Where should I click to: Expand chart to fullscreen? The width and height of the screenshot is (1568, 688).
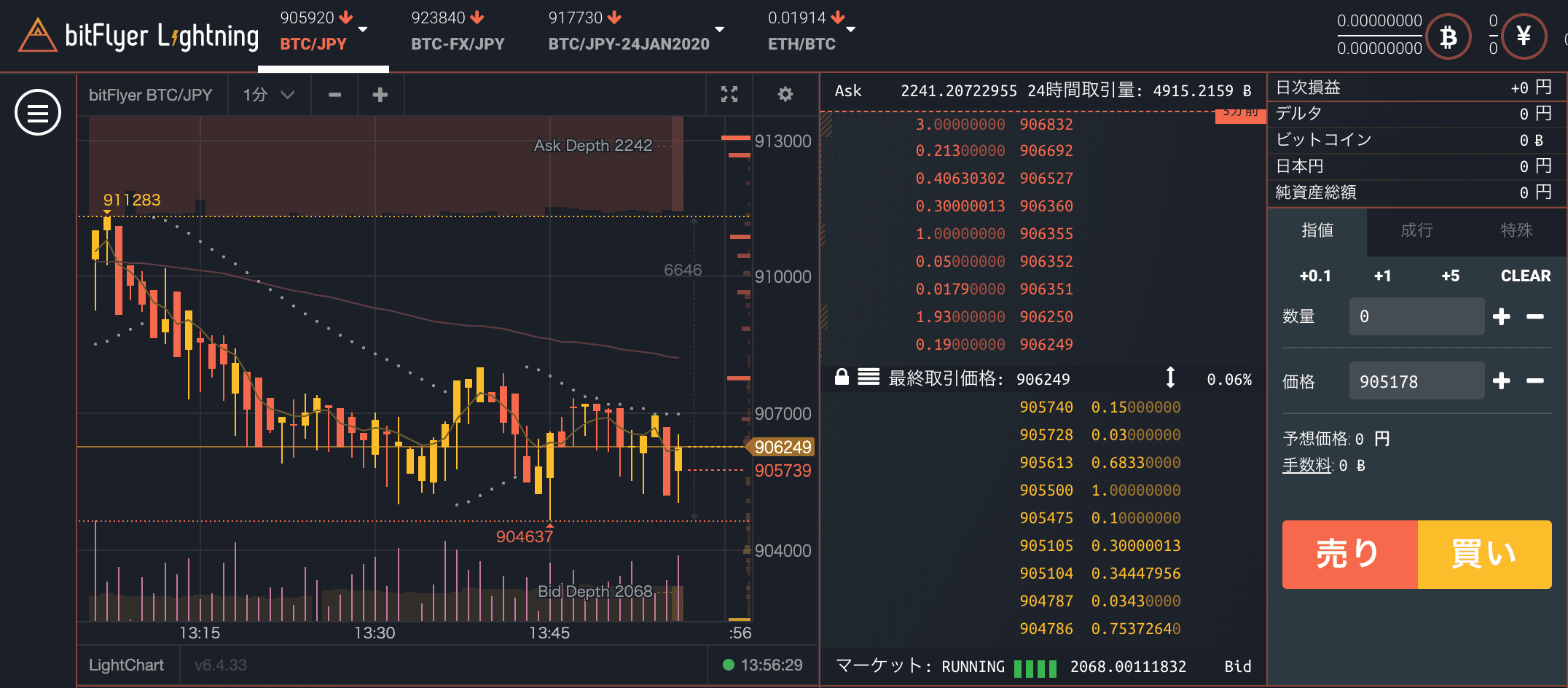(x=729, y=94)
